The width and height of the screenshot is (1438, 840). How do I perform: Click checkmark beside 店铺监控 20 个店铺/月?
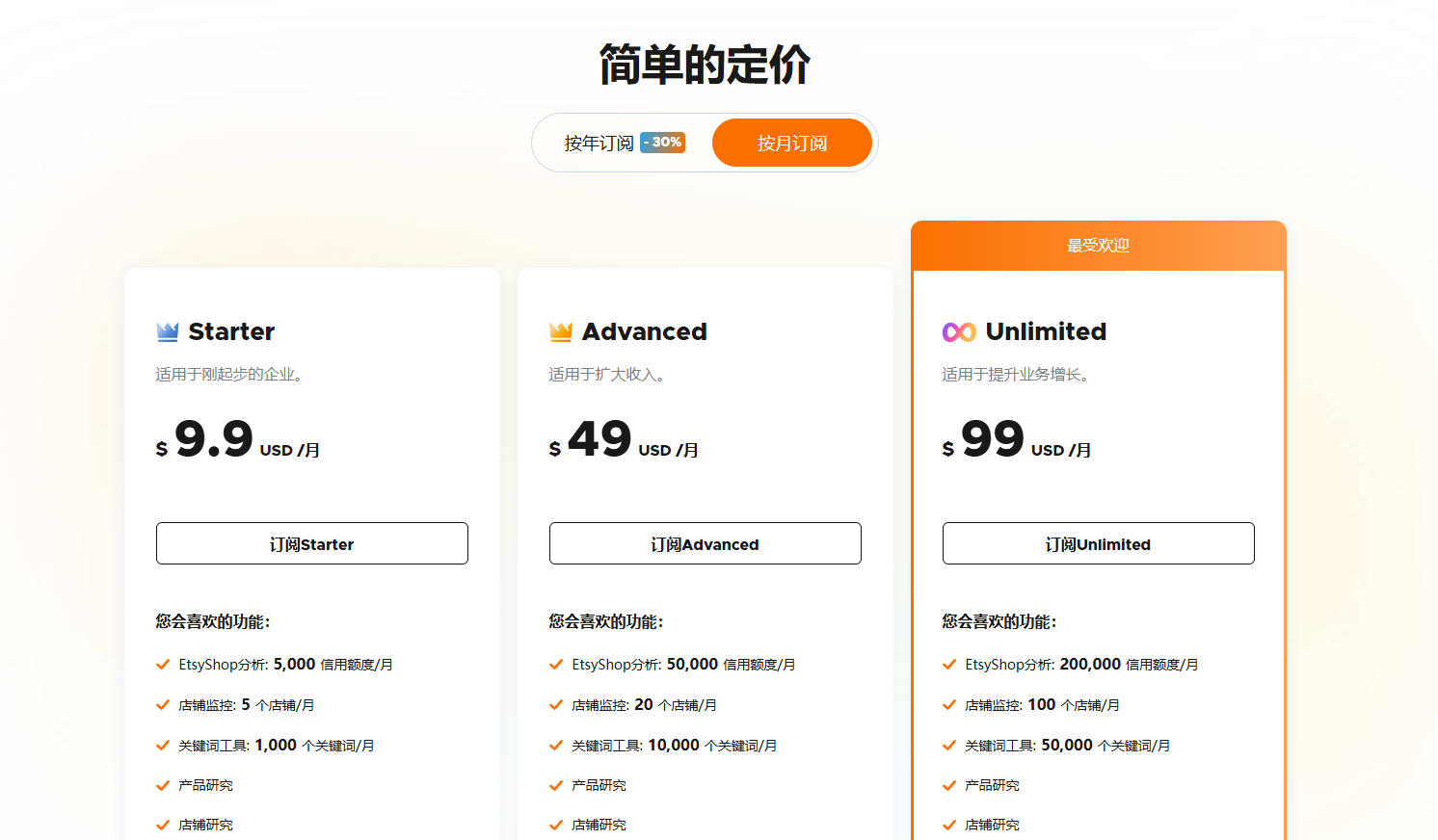(556, 705)
